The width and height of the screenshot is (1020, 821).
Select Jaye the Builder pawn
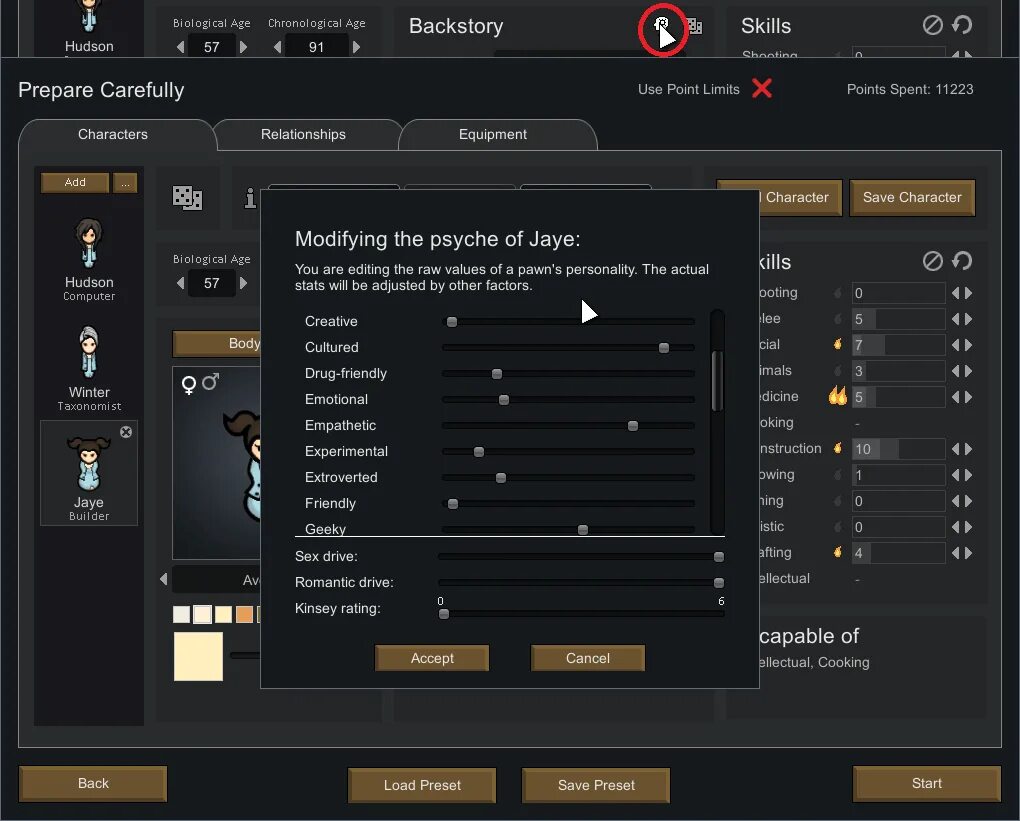(89, 473)
